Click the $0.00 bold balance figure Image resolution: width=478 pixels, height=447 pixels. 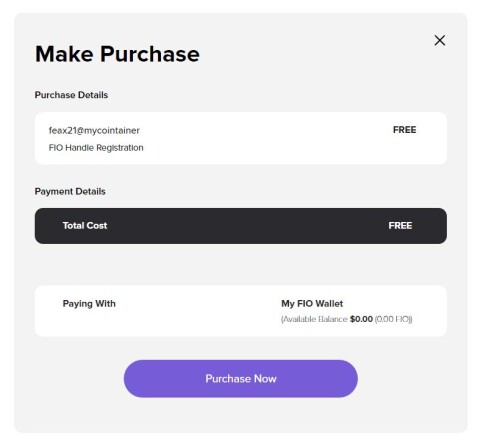[x=361, y=319]
